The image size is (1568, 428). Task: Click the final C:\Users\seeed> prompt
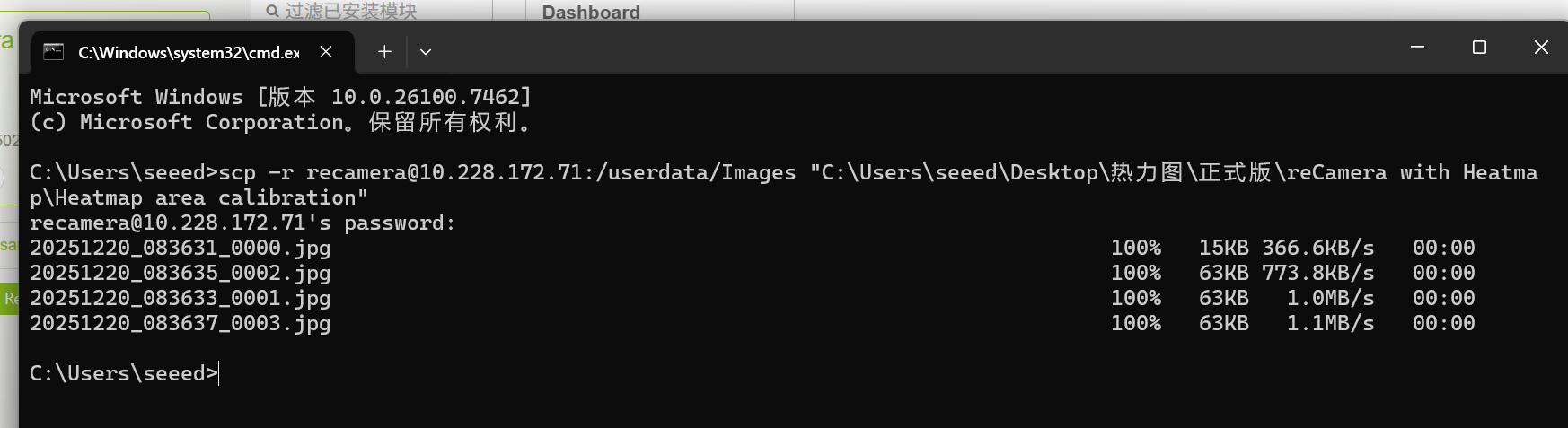pos(124,373)
